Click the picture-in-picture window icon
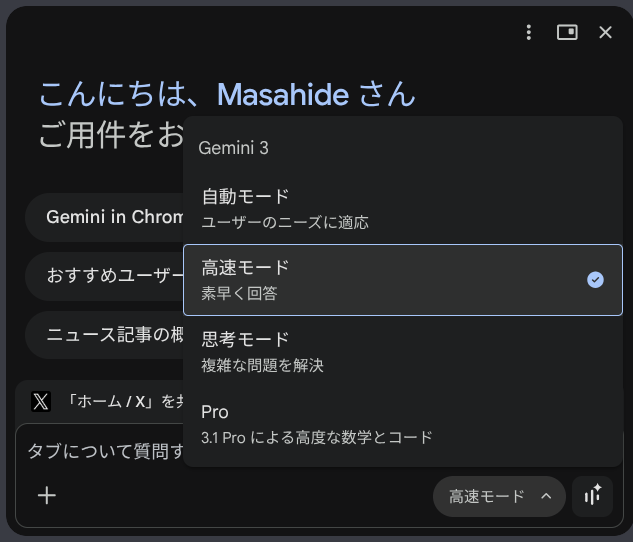Image resolution: width=633 pixels, height=542 pixels. (567, 33)
